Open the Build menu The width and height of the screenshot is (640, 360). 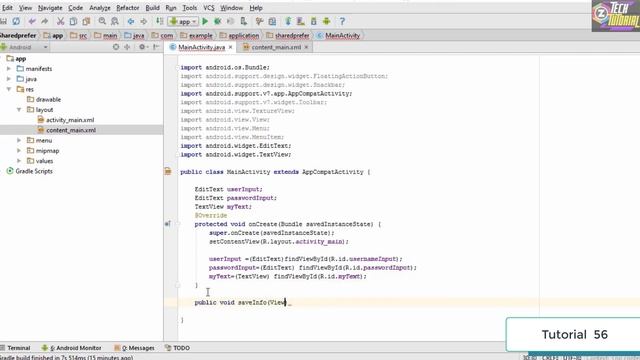point(152,8)
